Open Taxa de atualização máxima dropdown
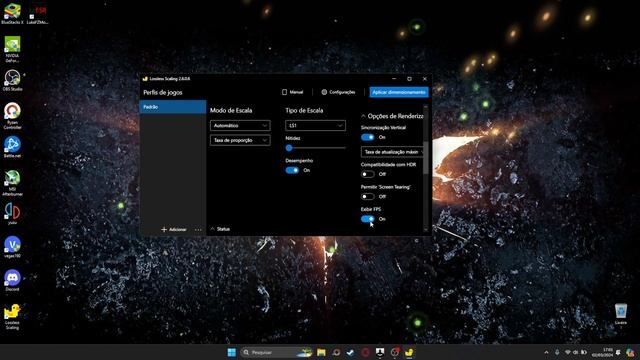This screenshot has width=640, height=360. tap(392, 152)
